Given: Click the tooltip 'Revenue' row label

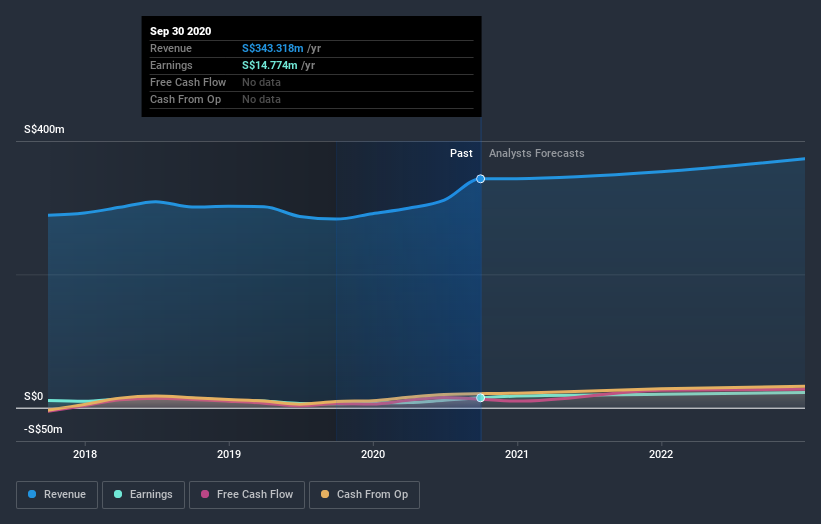Looking at the screenshot, I should pyautogui.click(x=171, y=48).
